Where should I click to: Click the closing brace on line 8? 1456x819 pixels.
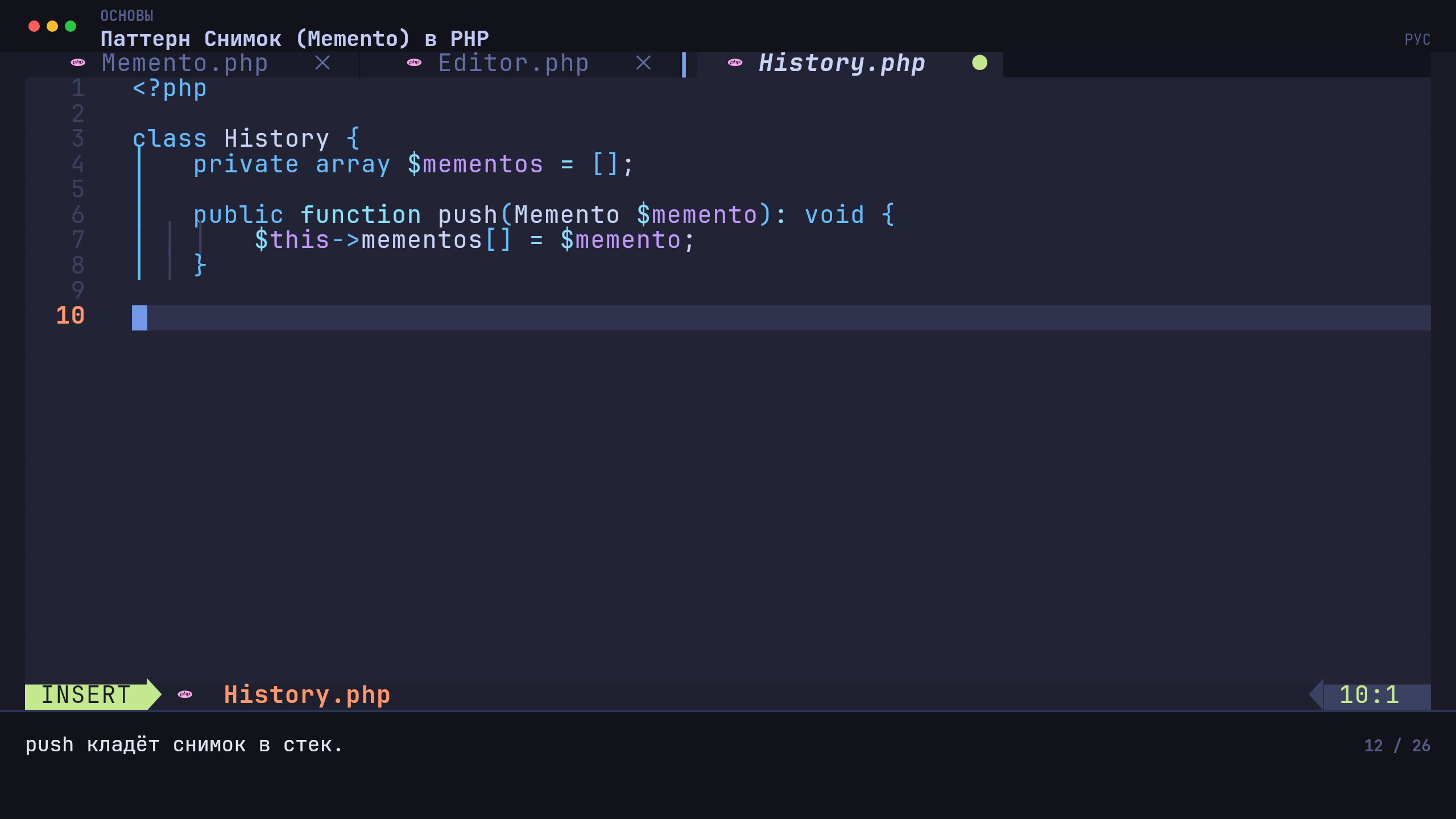pyautogui.click(x=200, y=265)
